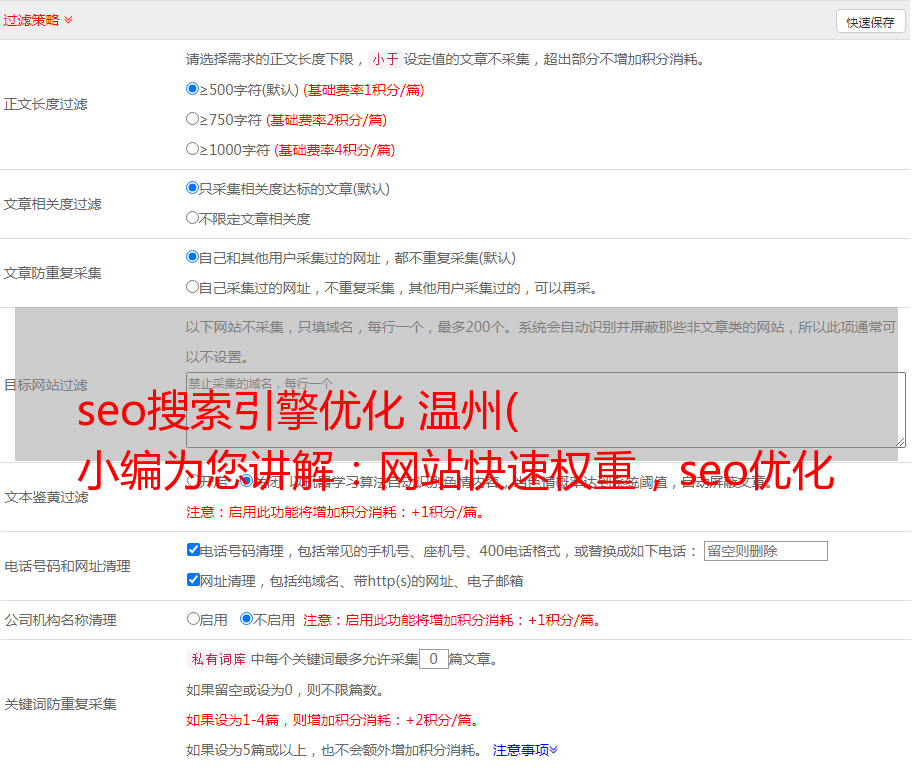Toggle the 网址清理 checkbox
Image resolution: width=912 pixels, height=768 pixels.
pyautogui.click(x=193, y=580)
